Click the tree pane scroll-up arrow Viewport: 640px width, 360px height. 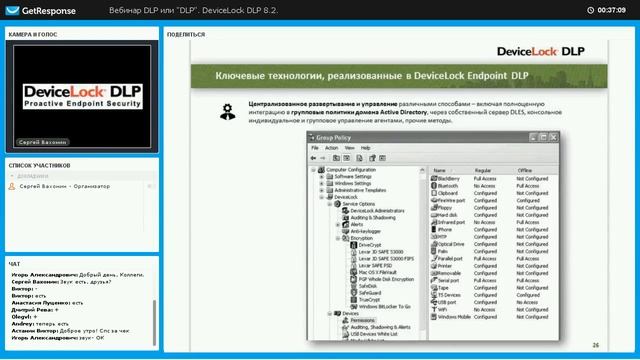point(422,171)
